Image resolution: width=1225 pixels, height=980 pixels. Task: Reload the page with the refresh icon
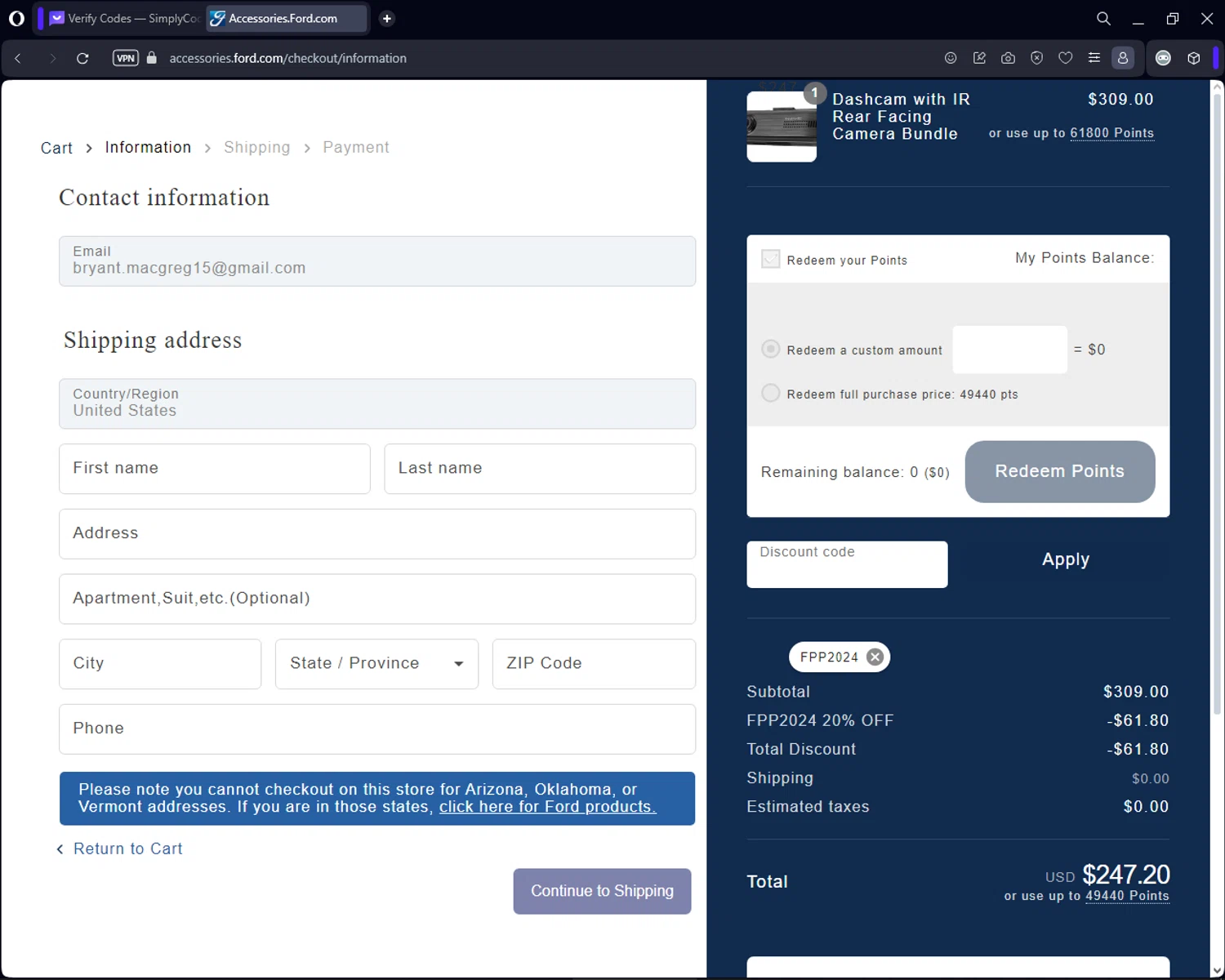pyautogui.click(x=82, y=58)
